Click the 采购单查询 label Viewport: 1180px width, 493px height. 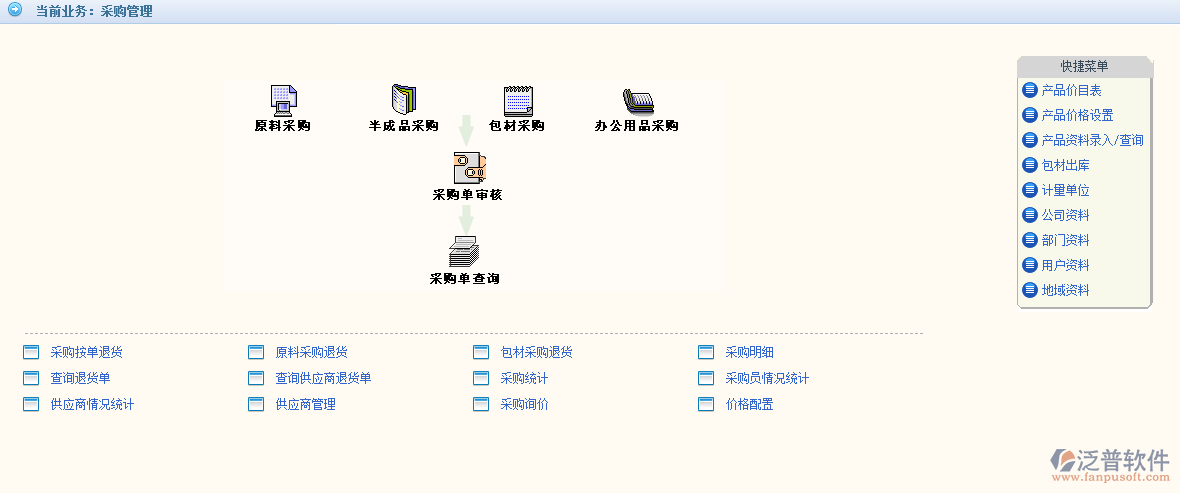[464, 278]
